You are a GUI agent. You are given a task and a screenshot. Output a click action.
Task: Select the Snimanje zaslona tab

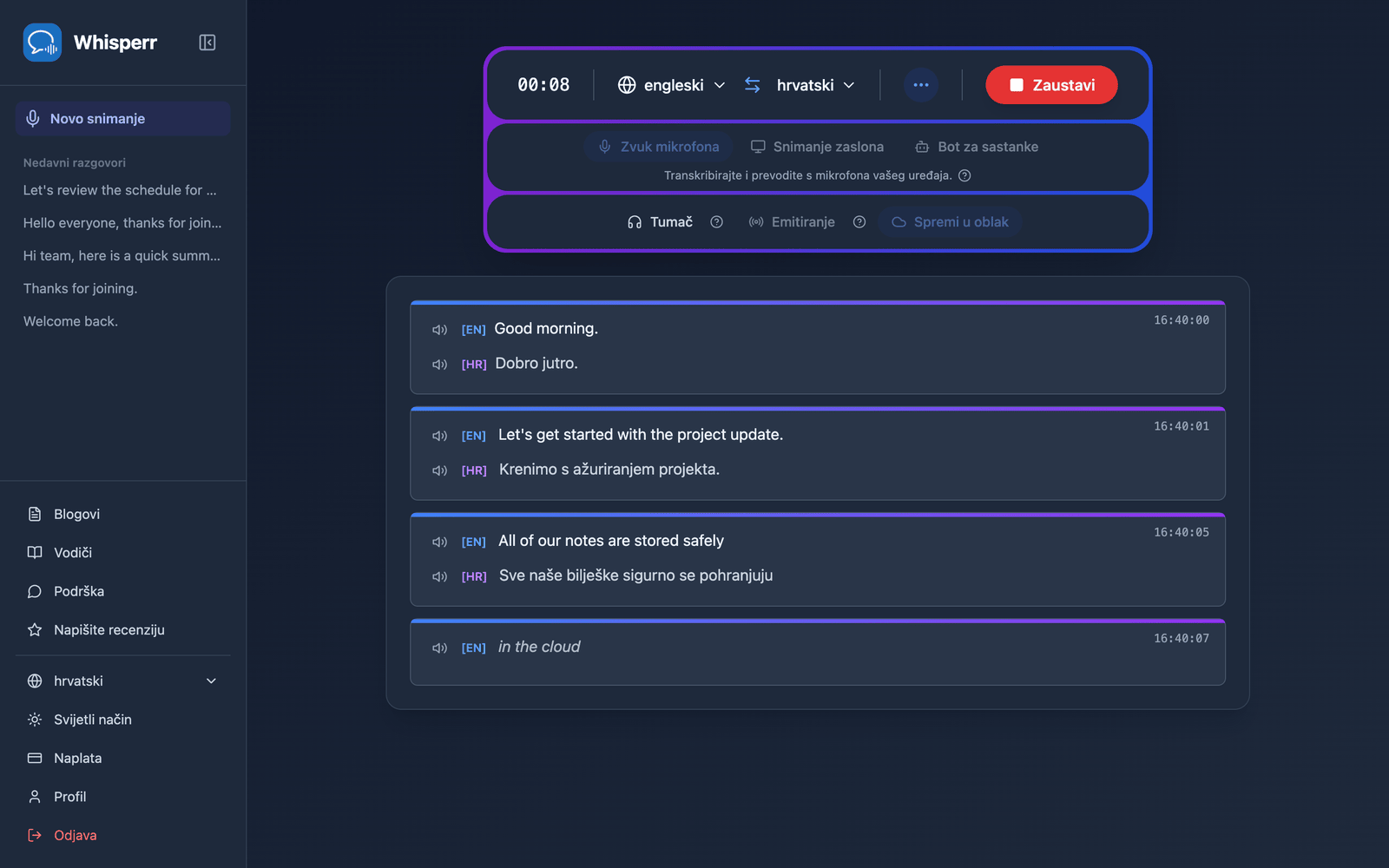tap(817, 147)
